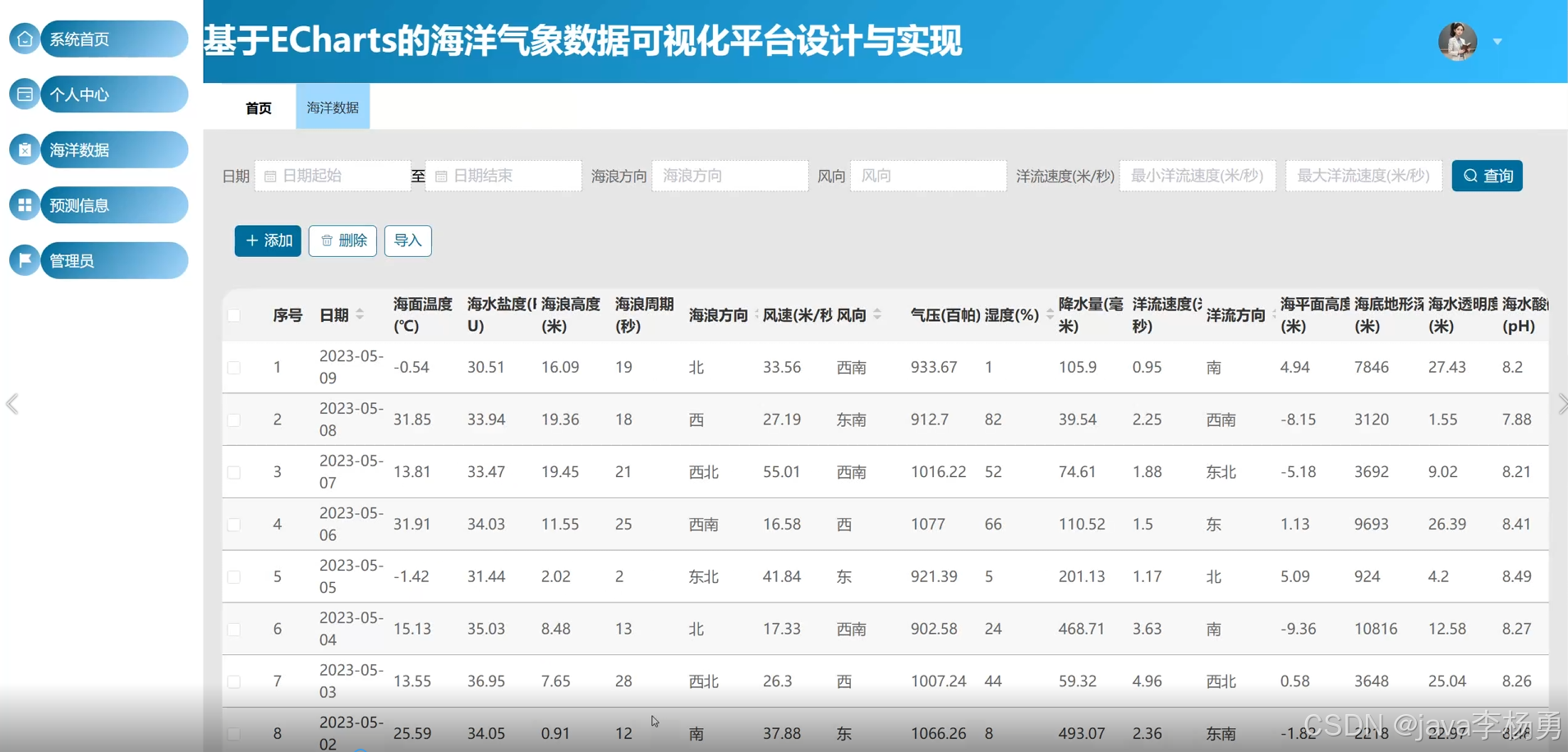Image resolution: width=1568 pixels, height=752 pixels.
Task: Click precipitation value 201.13
Action: 1082,576
